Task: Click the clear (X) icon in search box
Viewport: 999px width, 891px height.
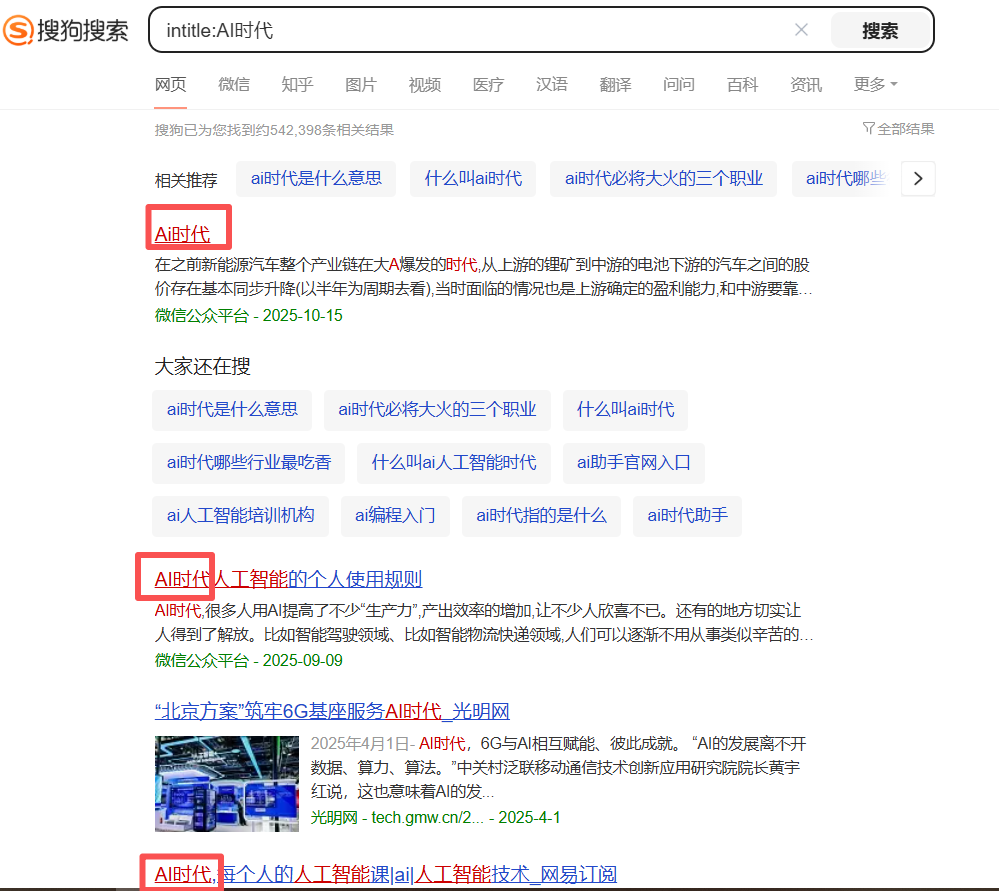Action: (x=801, y=30)
